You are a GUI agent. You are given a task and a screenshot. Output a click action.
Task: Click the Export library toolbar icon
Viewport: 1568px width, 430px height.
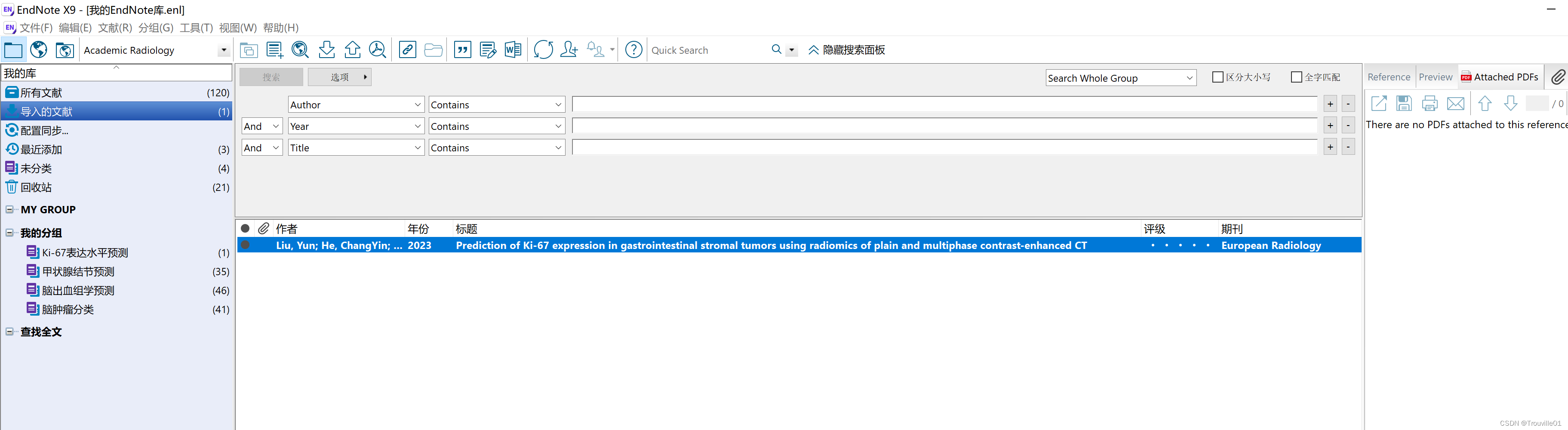click(353, 50)
